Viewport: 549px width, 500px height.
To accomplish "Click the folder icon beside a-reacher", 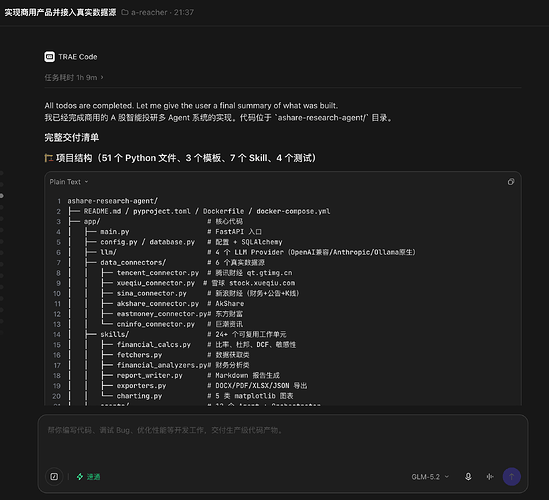I will (x=125, y=12).
